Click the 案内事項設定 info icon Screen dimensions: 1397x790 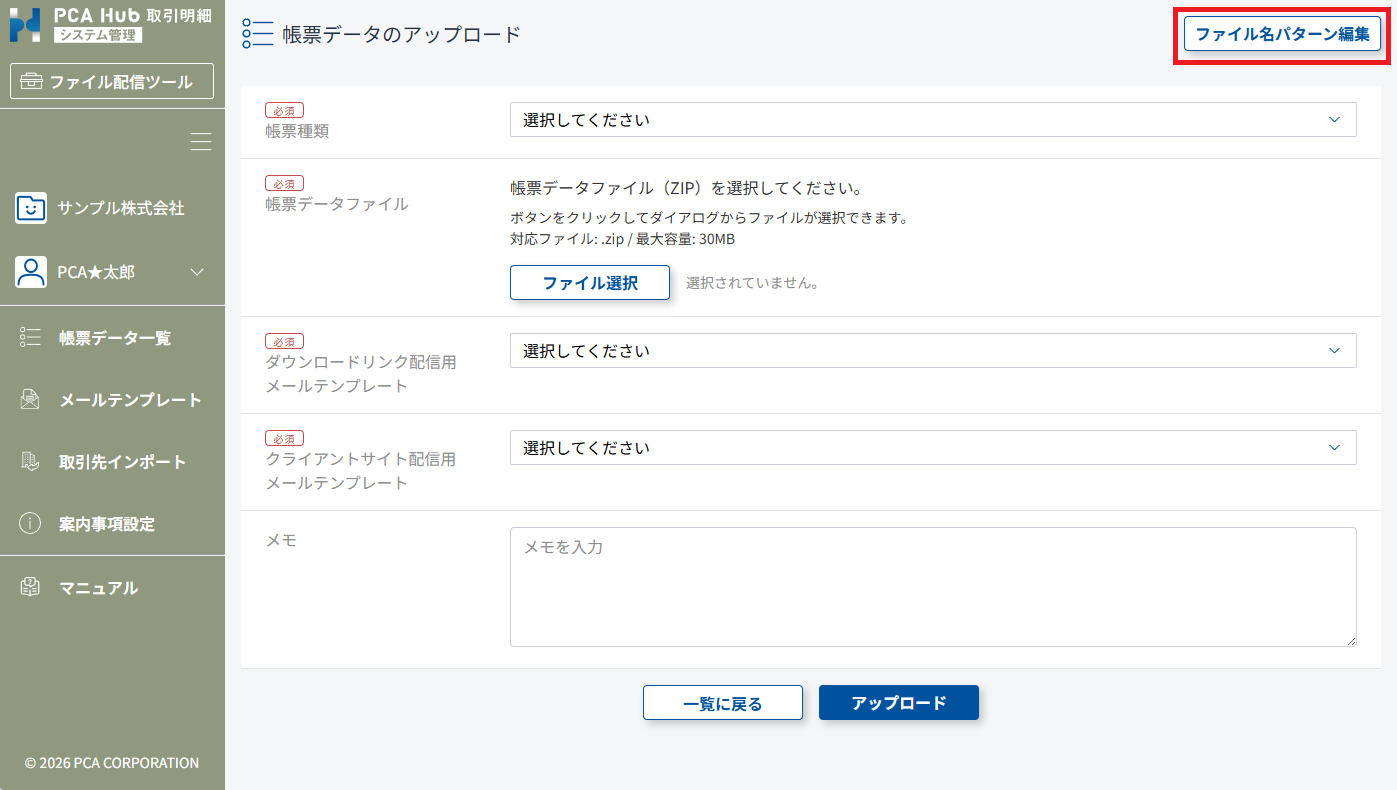point(30,524)
